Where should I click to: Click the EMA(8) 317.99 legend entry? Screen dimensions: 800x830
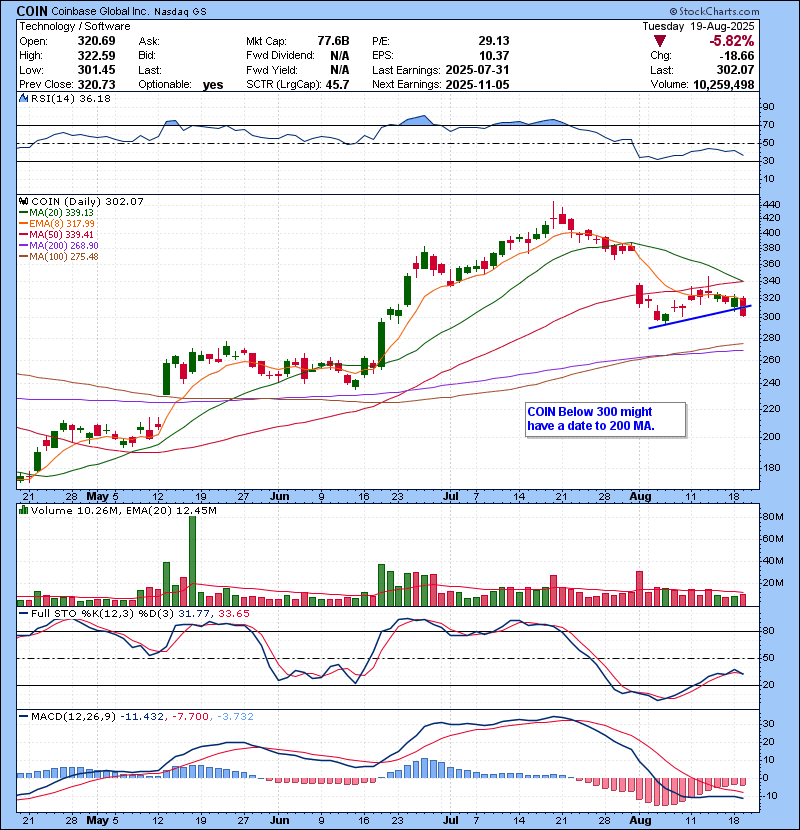pos(57,224)
